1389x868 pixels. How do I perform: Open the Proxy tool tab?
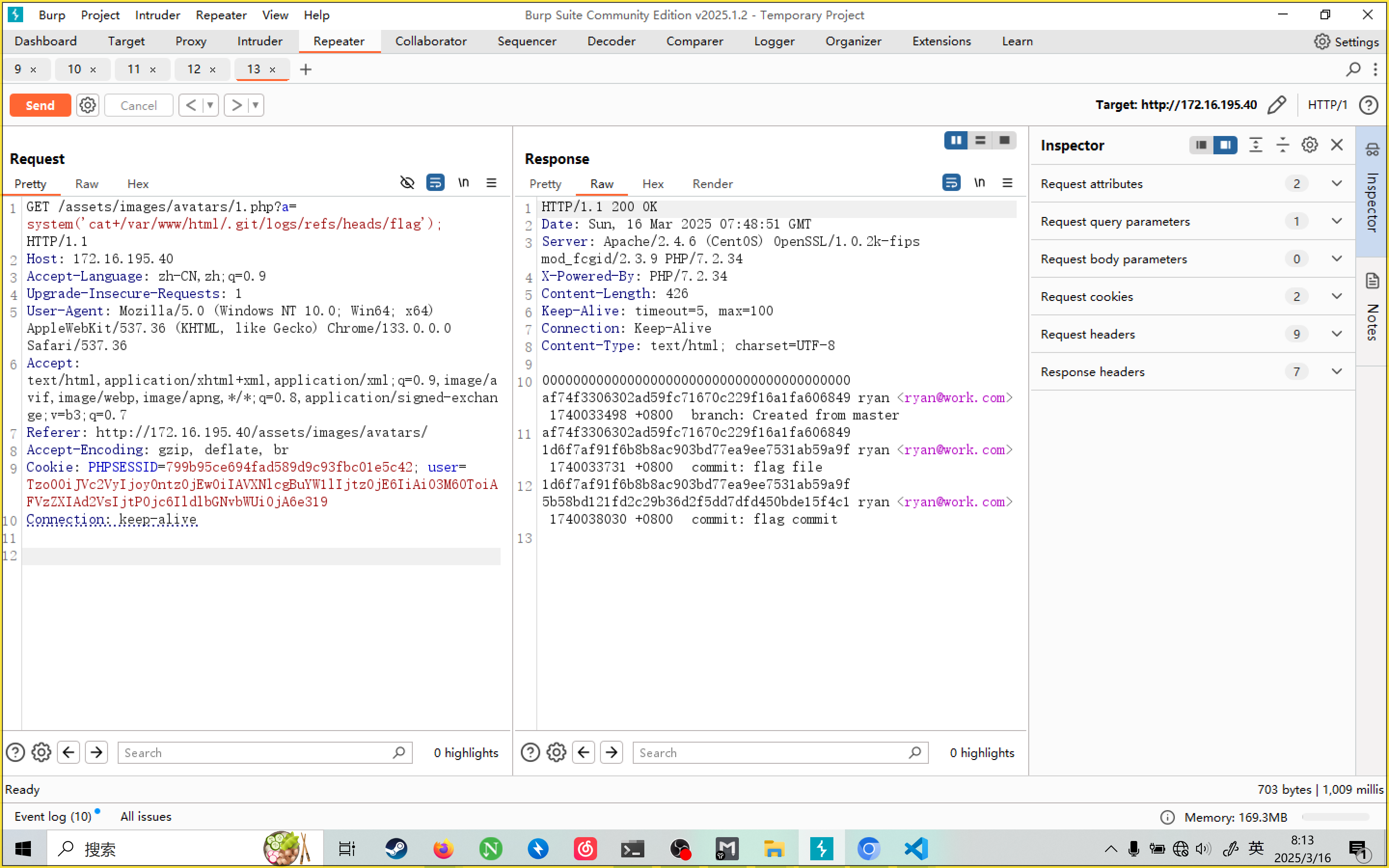[x=191, y=41]
